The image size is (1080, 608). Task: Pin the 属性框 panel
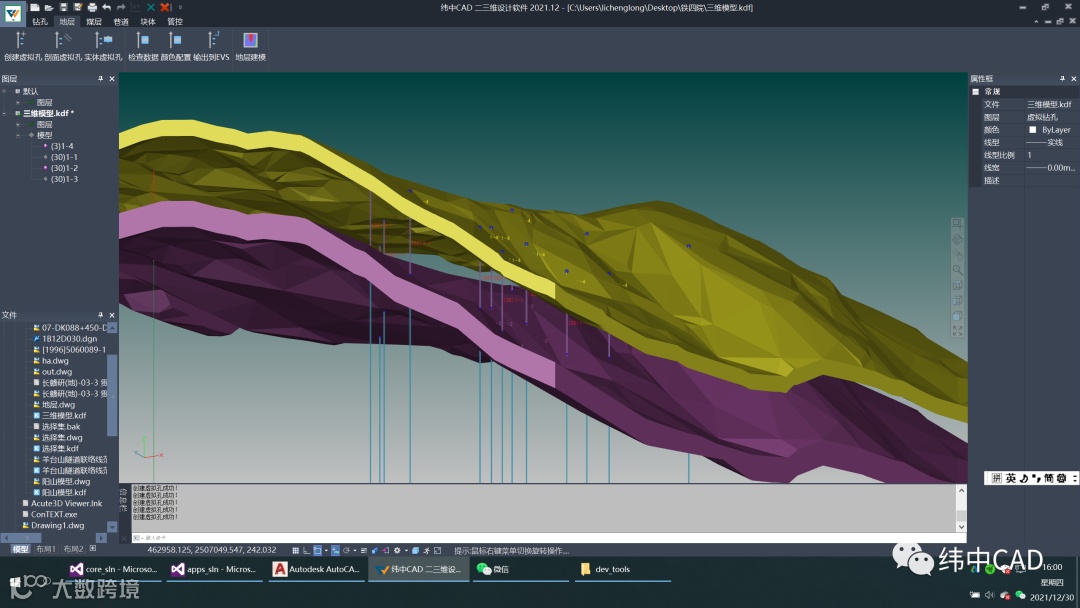1062,78
